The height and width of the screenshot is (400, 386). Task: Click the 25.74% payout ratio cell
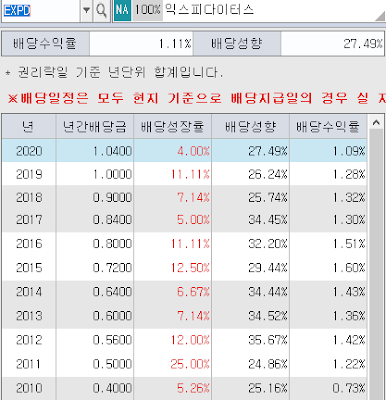tap(250, 197)
